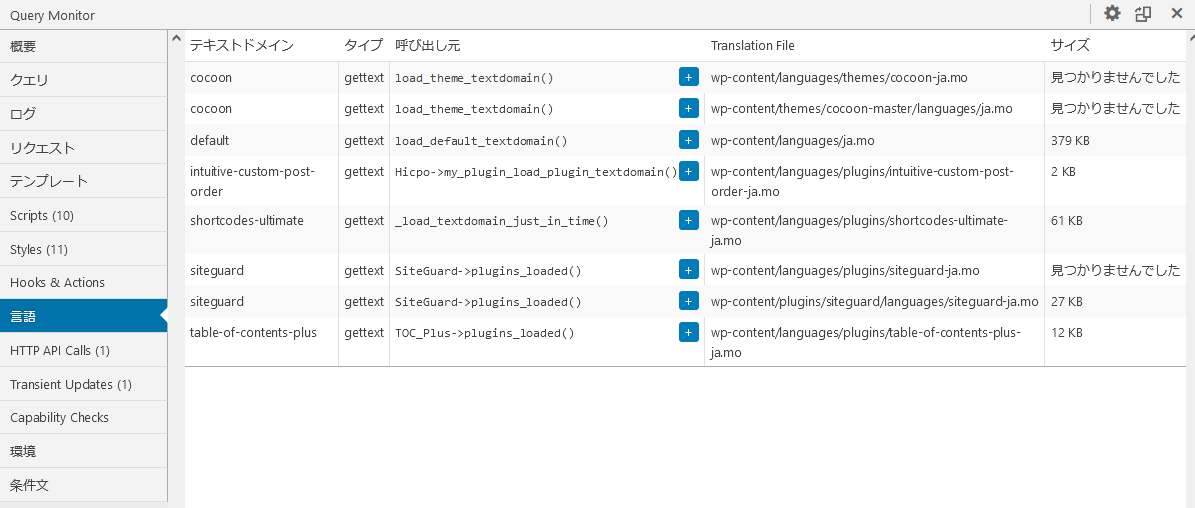Switch to Capability Checks panel
The width and height of the screenshot is (1195, 508).
83,417
